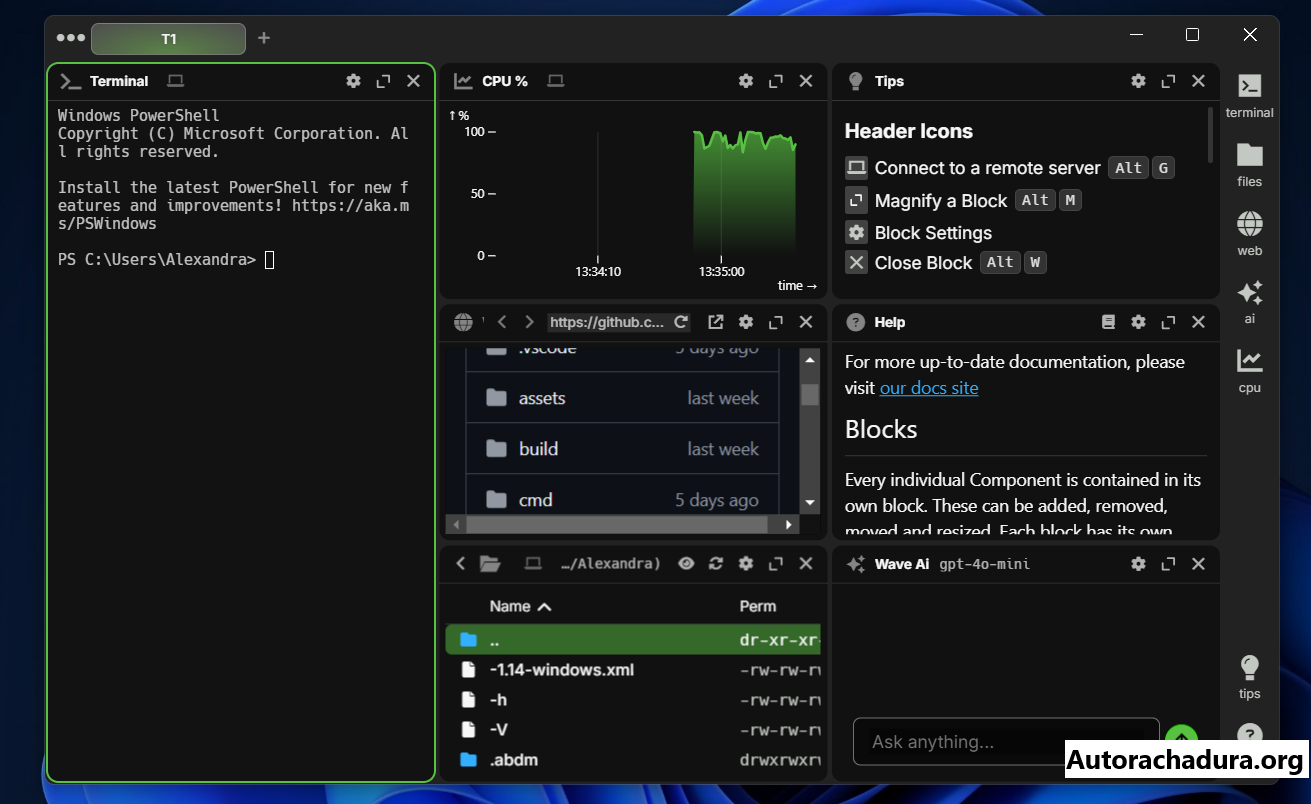Viewport: 1311px width, 804px height.
Task: Click the github URL address field
Action: pos(608,322)
